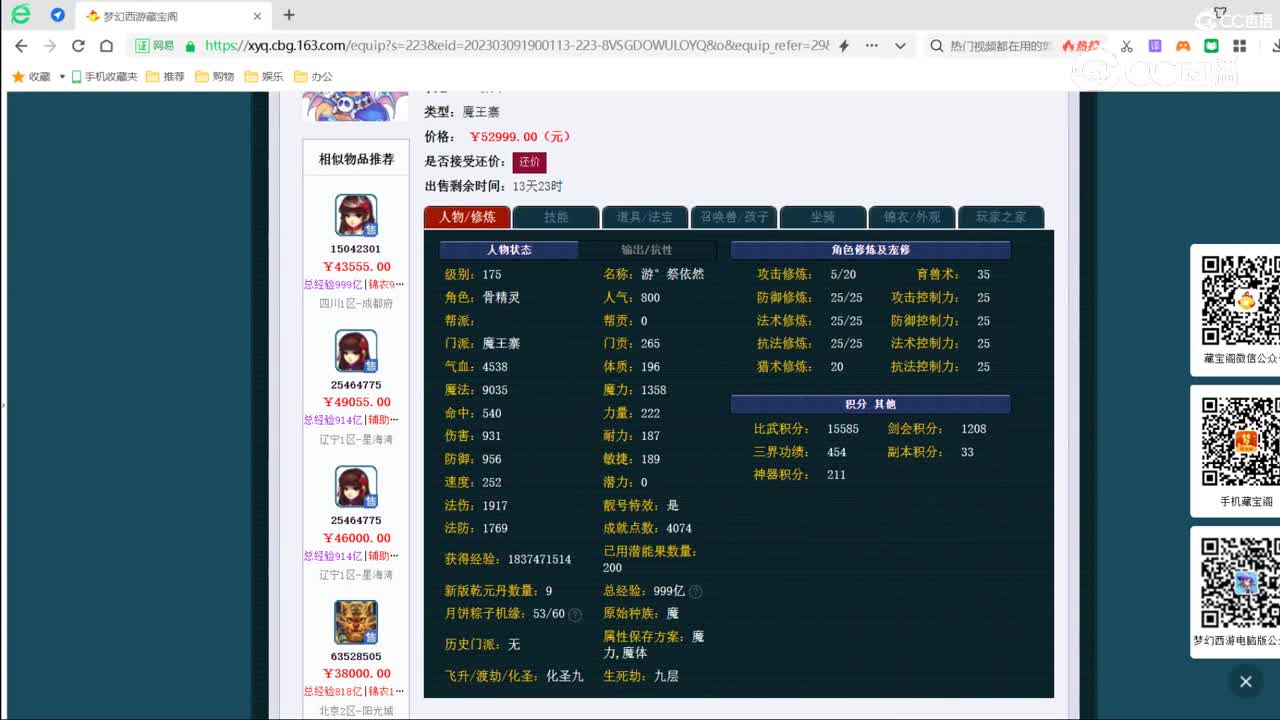This screenshot has width=1280, height=720.
Task: Click the ¥38000.00 price link
Action: [x=357, y=674]
